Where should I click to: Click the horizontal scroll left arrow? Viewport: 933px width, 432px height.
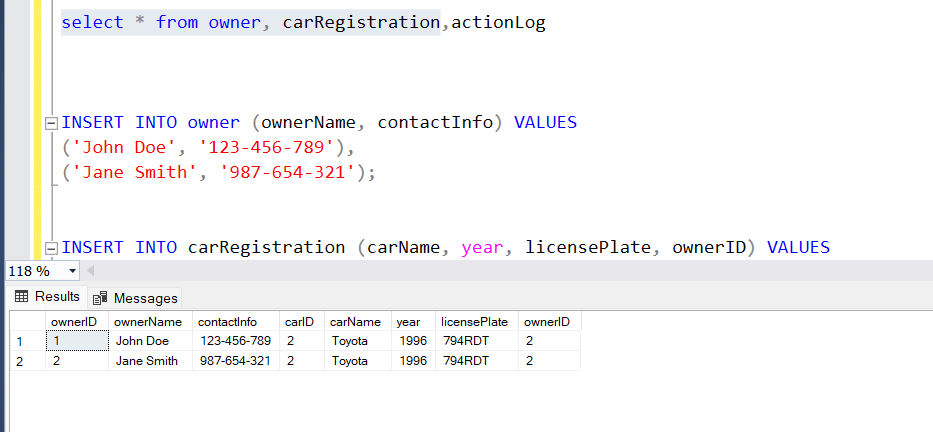pyautogui.click(x=90, y=271)
